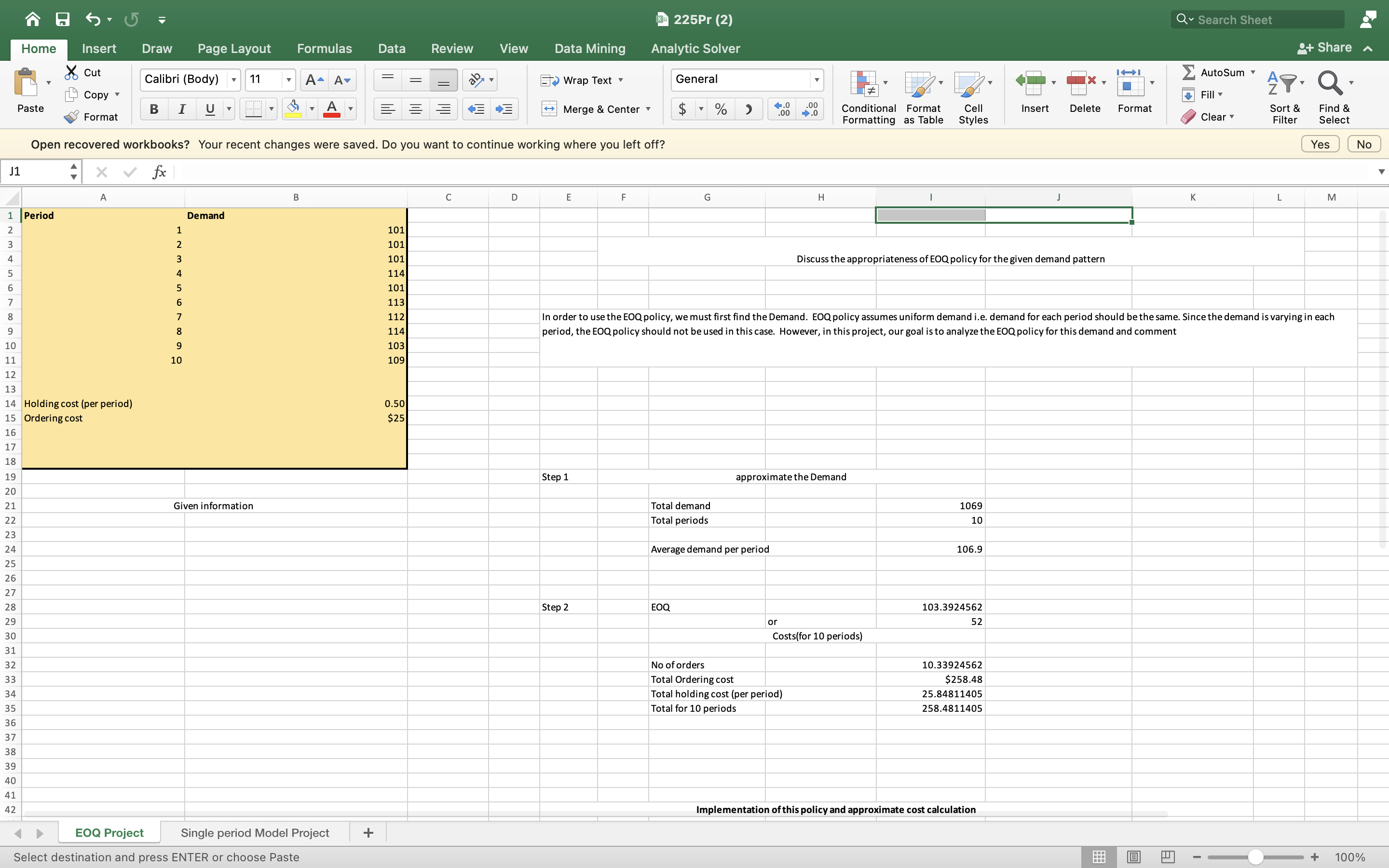This screenshot has width=1389, height=868.
Task: Increase decimal places
Action: tap(781, 109)
